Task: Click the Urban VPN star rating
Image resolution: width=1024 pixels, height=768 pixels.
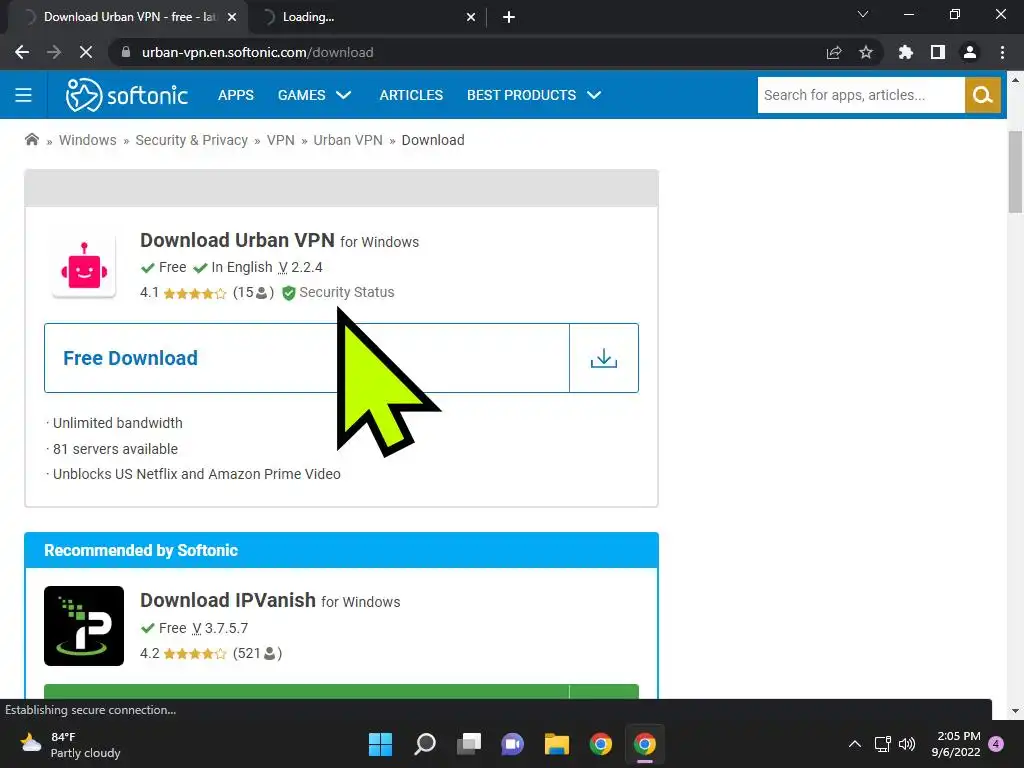Action: tap(195, 293)
